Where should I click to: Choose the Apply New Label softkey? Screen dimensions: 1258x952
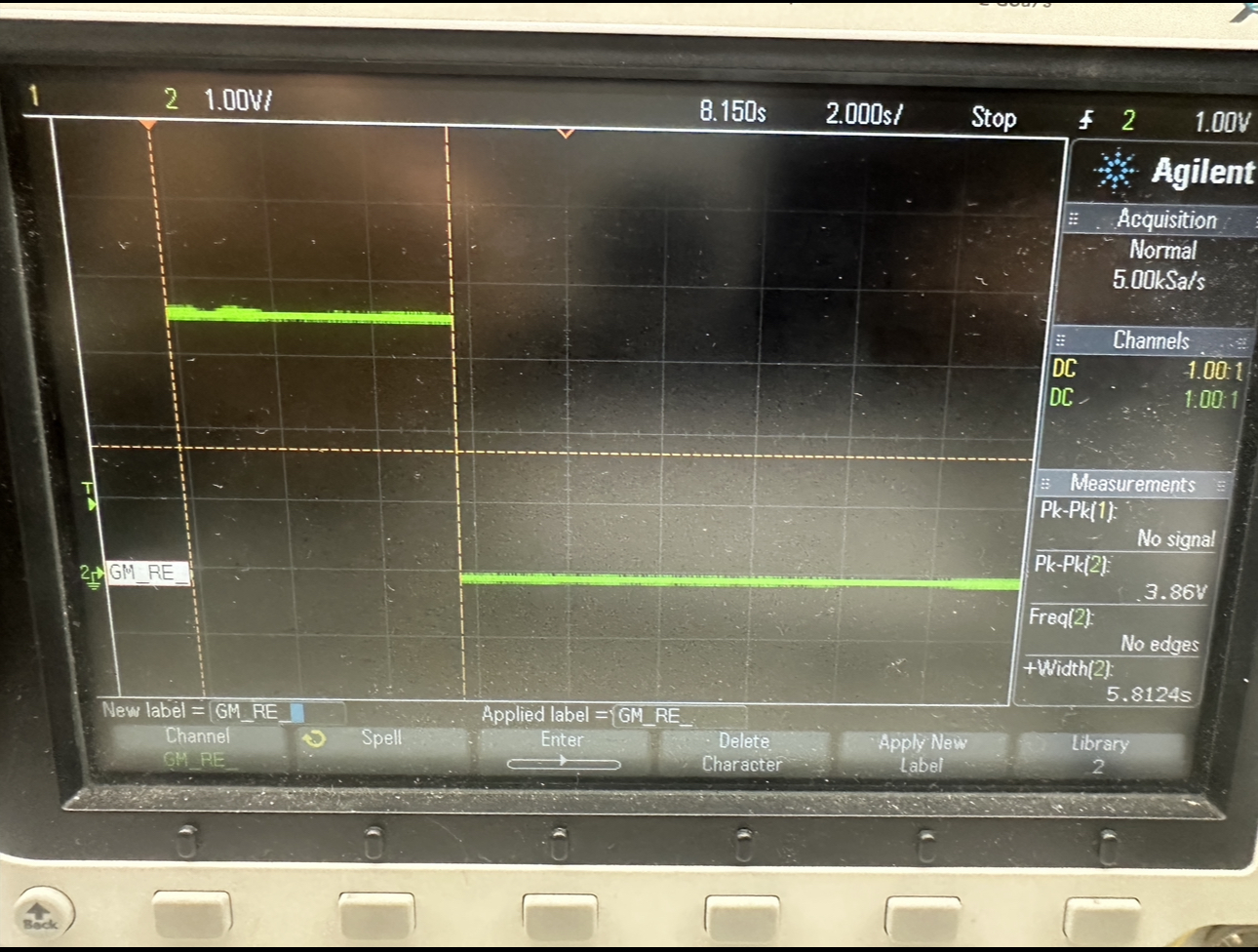tap(923, 754)
